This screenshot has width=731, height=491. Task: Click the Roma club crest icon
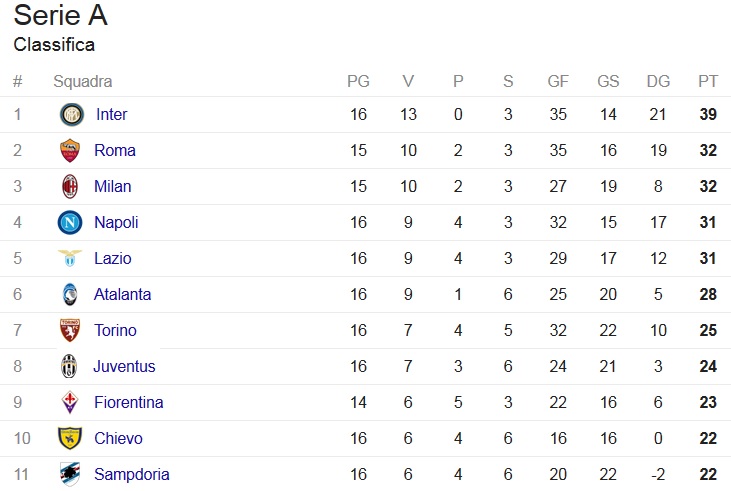pyautogui.click(x=70, y=150)
